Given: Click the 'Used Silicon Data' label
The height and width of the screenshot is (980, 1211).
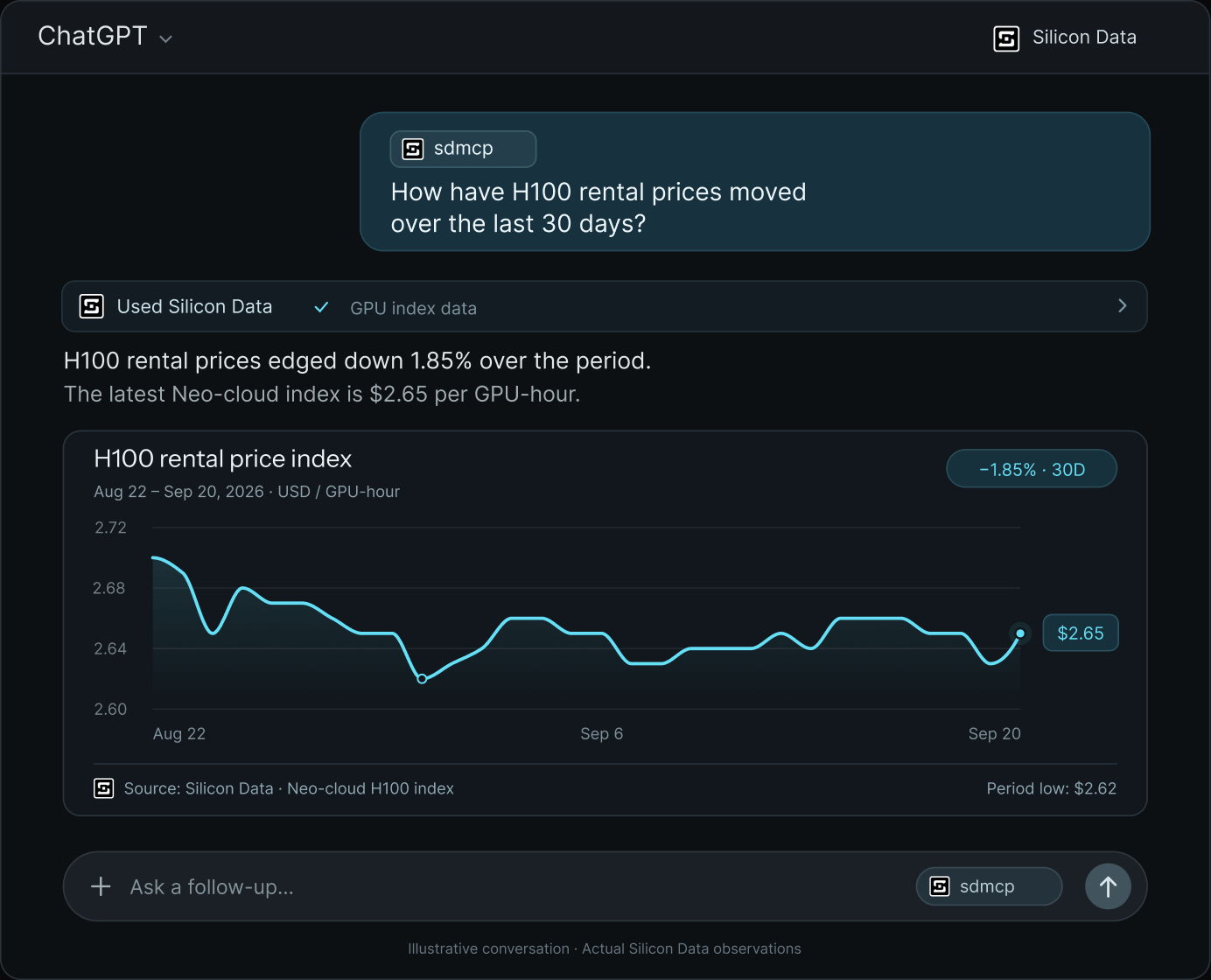Looking at the screenshot, I should click(x=194, y=306).
